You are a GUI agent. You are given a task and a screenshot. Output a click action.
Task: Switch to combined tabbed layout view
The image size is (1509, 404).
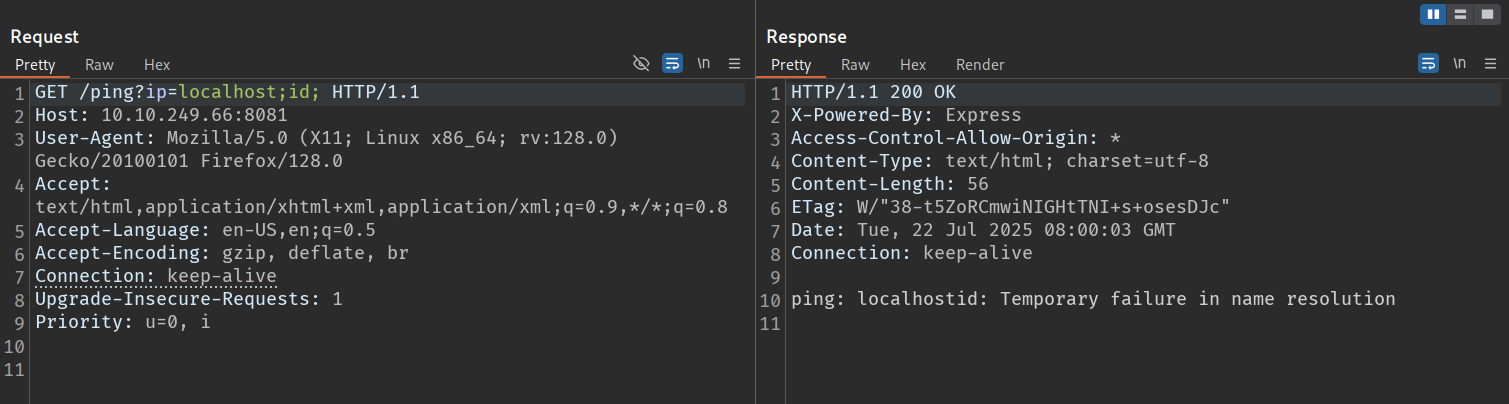[1487, 14]
